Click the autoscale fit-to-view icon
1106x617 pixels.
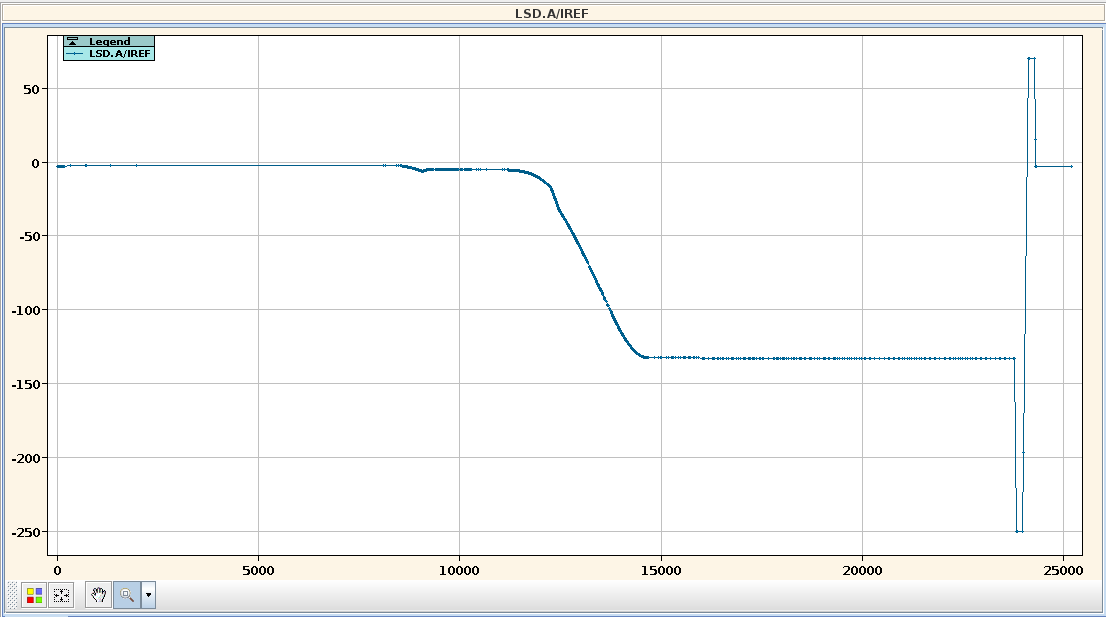click(x=62, y=595)
